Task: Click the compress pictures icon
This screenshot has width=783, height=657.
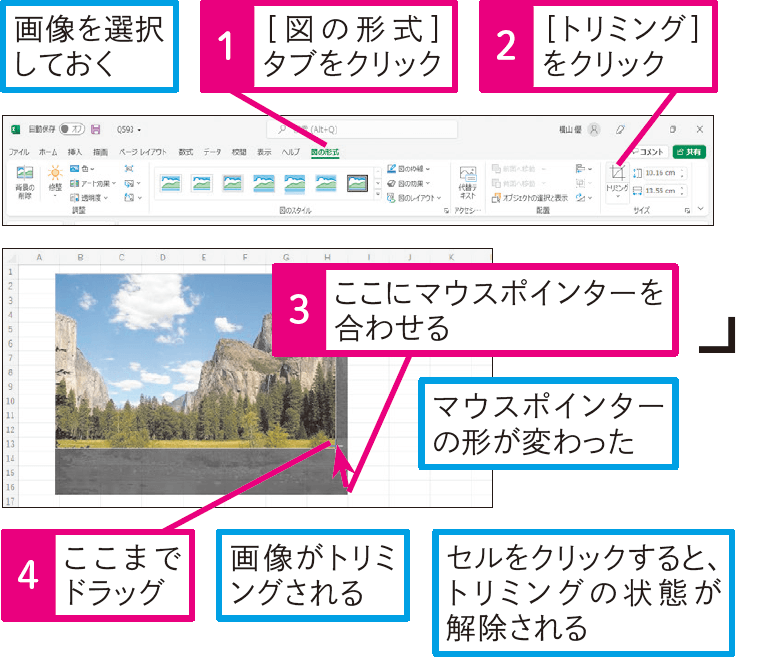Action: coord(129,169)
